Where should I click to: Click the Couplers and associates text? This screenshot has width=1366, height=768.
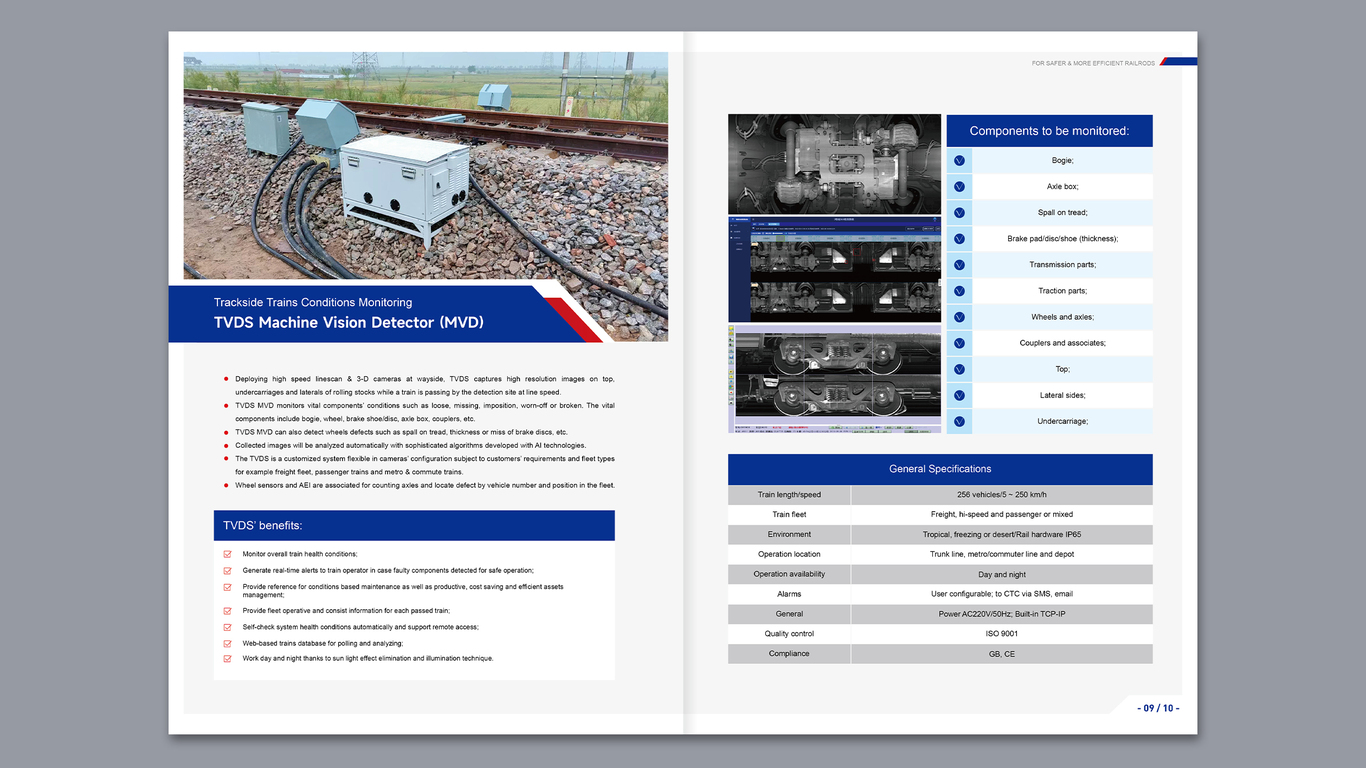(x=1062, y=343)
